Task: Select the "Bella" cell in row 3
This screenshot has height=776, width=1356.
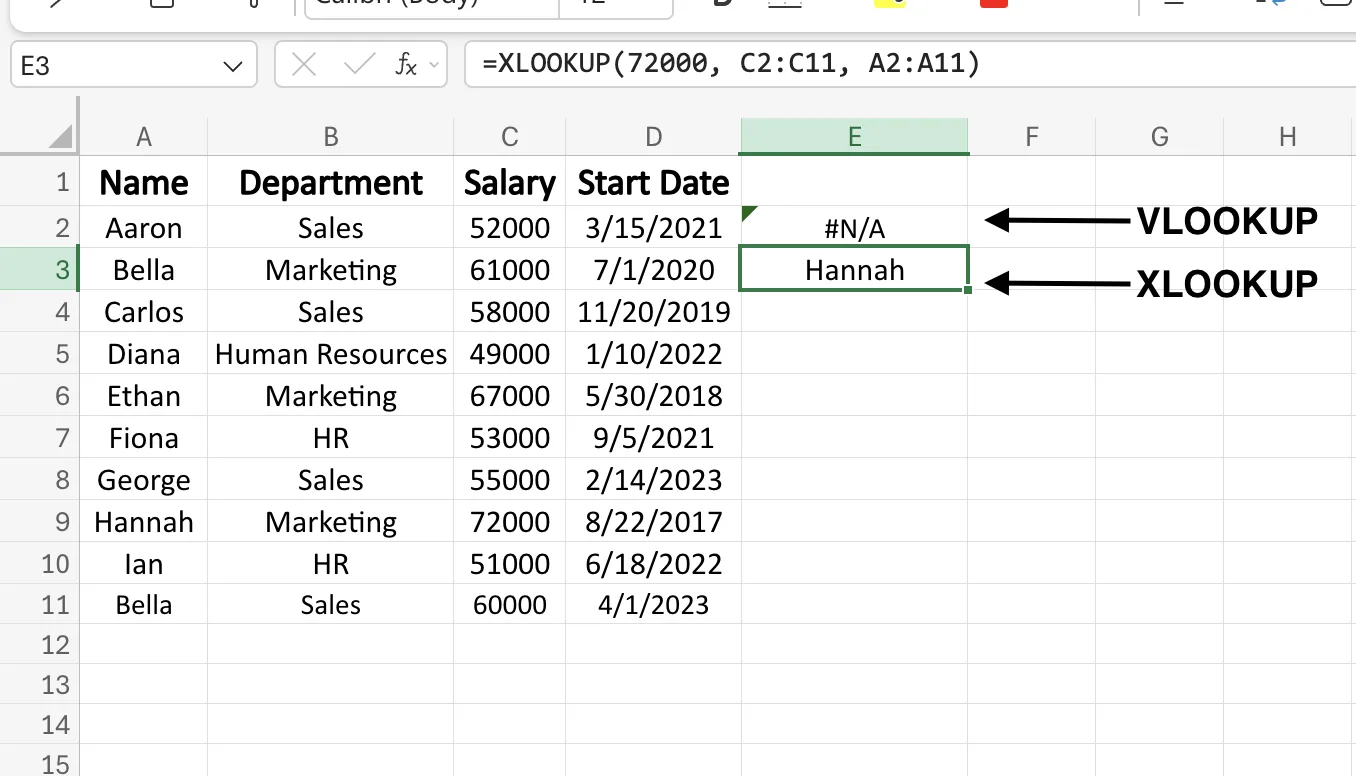Action: tap(144, 270)
